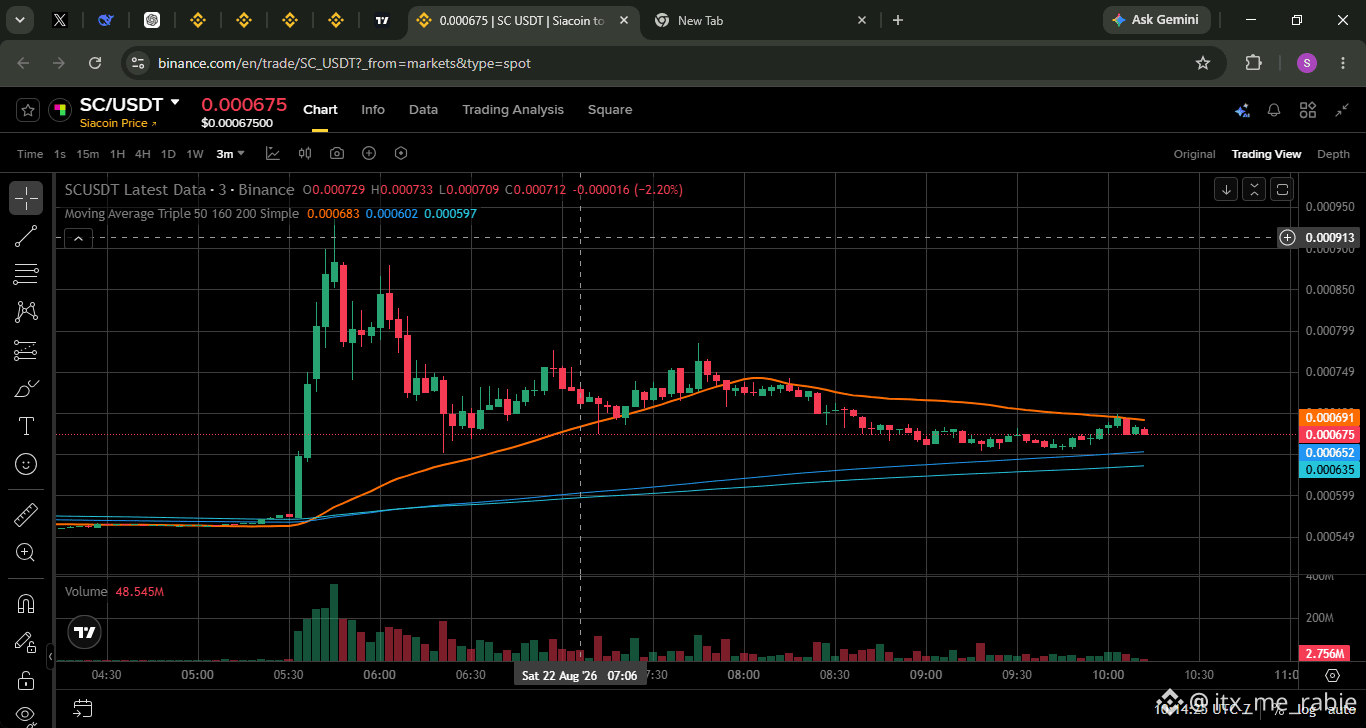Toggle stay in drawing mode pencil-lock
This screenshot has height=728, width=1366.
coord(26,642)
